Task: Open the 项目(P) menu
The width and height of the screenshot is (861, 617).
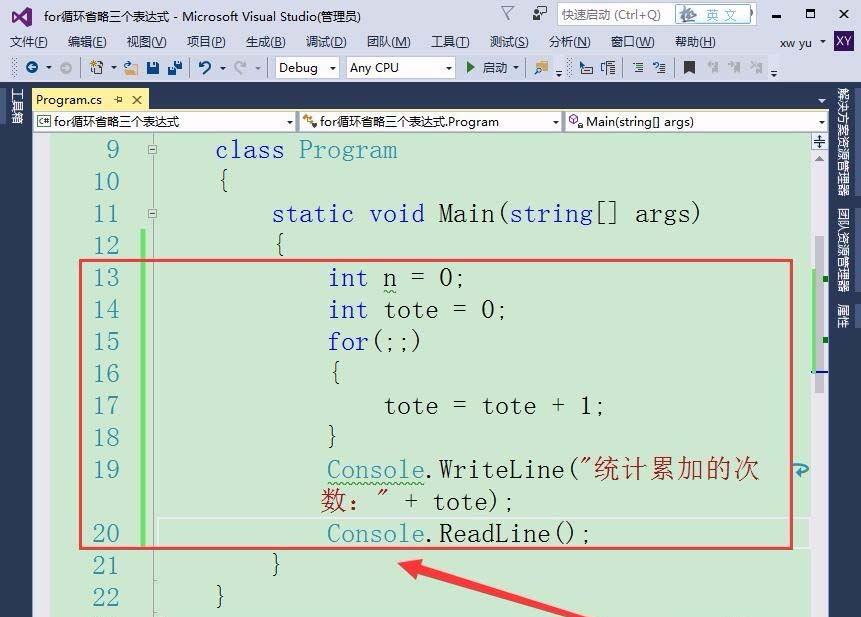Action: coord(206,42)
